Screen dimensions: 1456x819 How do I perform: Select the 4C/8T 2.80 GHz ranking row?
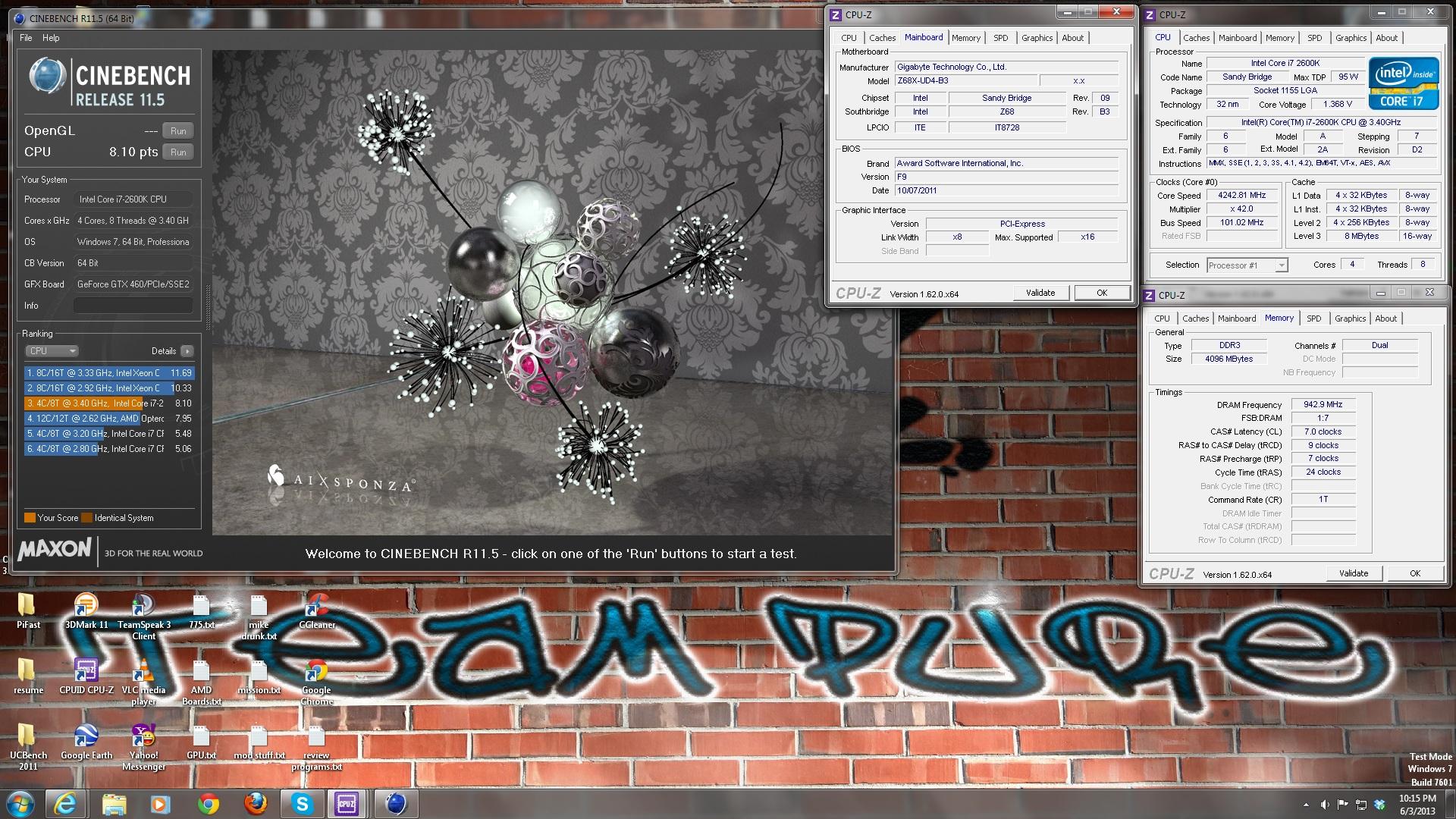click(x=109, y=449)
